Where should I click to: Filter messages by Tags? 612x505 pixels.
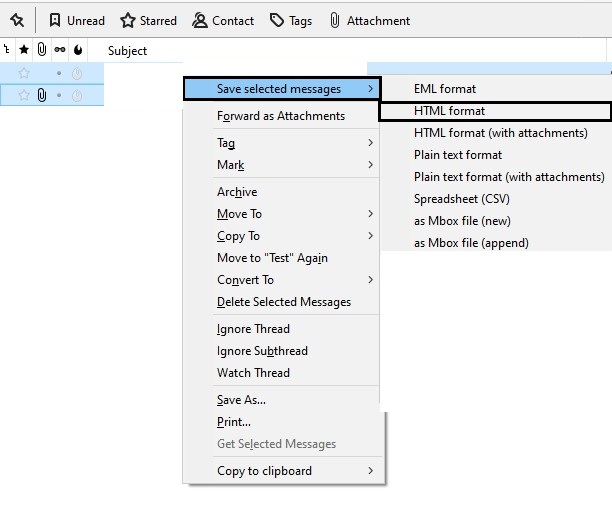click(x=291, y=20)
